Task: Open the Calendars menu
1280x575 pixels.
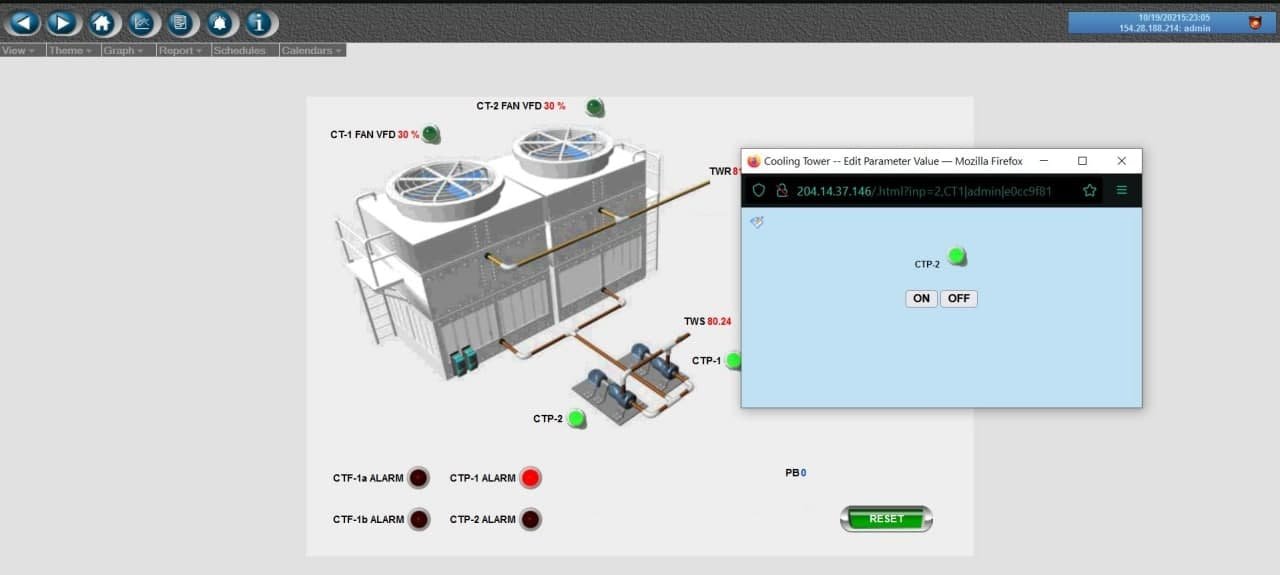Action: (x=311, y=50)
